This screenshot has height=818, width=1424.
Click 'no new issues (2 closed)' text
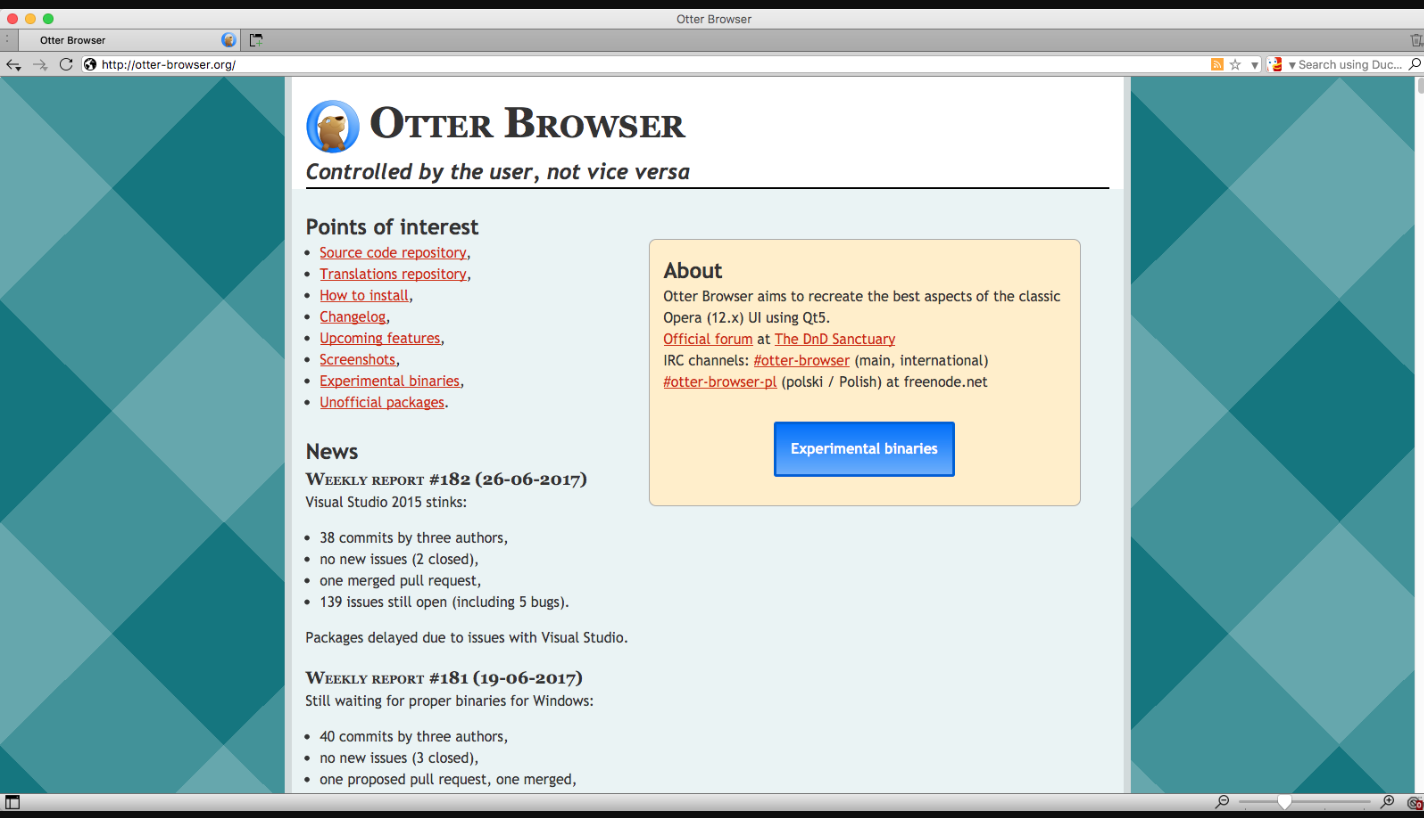click(x=399, y=559)
